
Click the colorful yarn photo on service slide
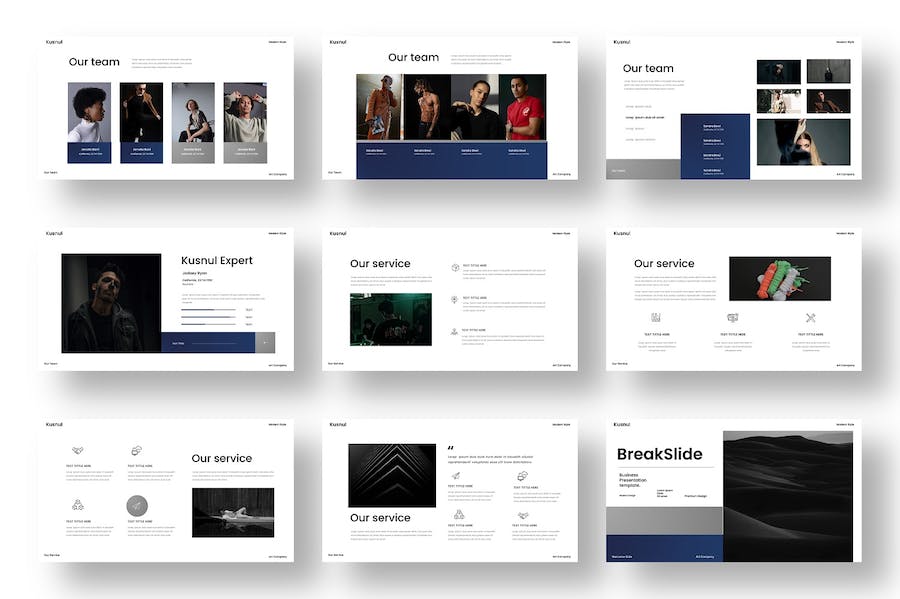[x=779, y=278]
